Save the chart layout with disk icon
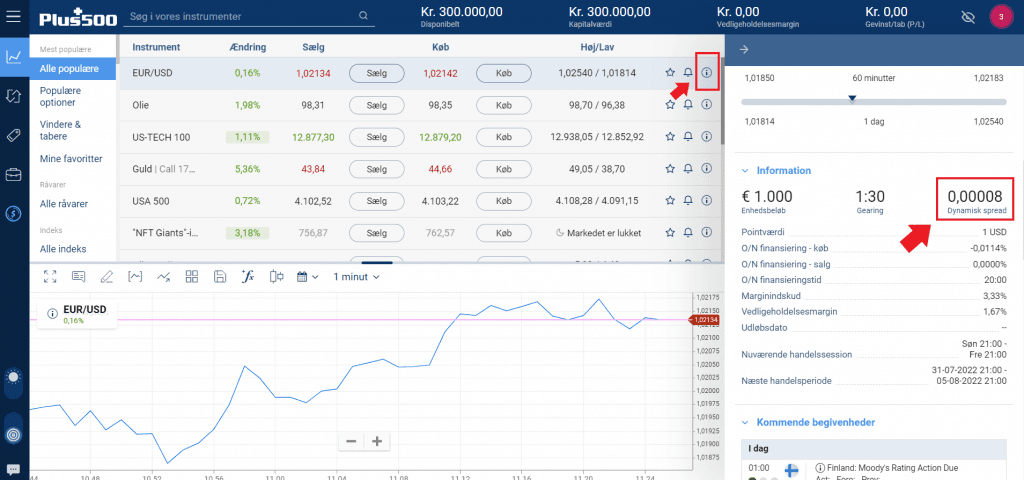This screenshot has width=1024, height=480. point(221,276)
